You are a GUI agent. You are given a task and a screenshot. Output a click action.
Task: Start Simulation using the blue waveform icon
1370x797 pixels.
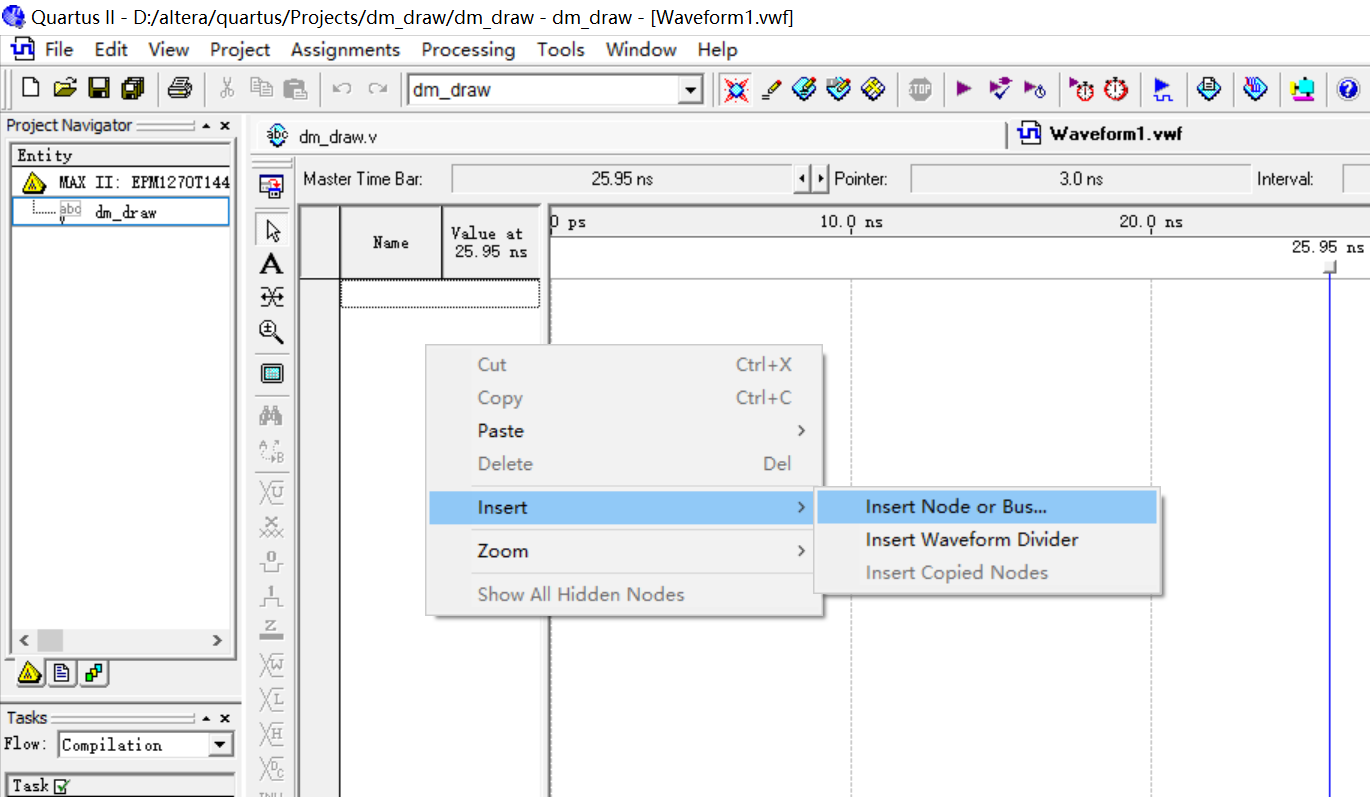(x=1163, y=89)
